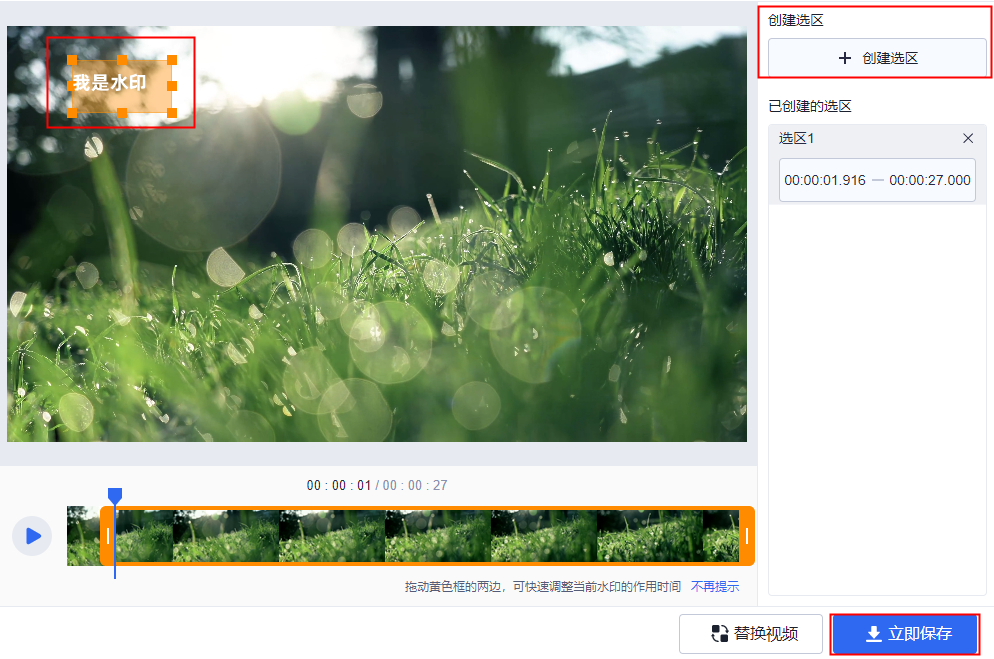
Task: Select the orange watermark selection box on video
Action: coord(122,86)
